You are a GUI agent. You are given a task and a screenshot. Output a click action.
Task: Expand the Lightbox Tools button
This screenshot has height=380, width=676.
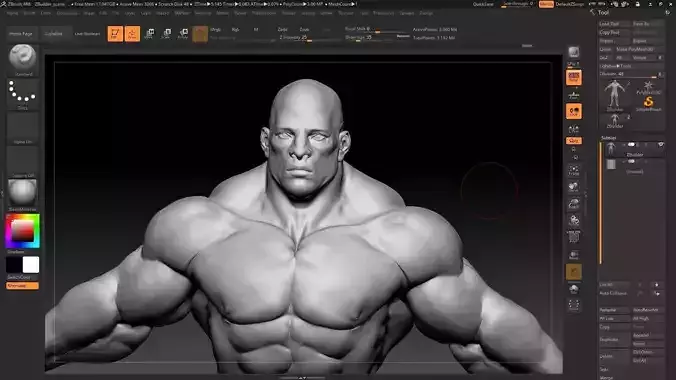click(x=632, y=66)
